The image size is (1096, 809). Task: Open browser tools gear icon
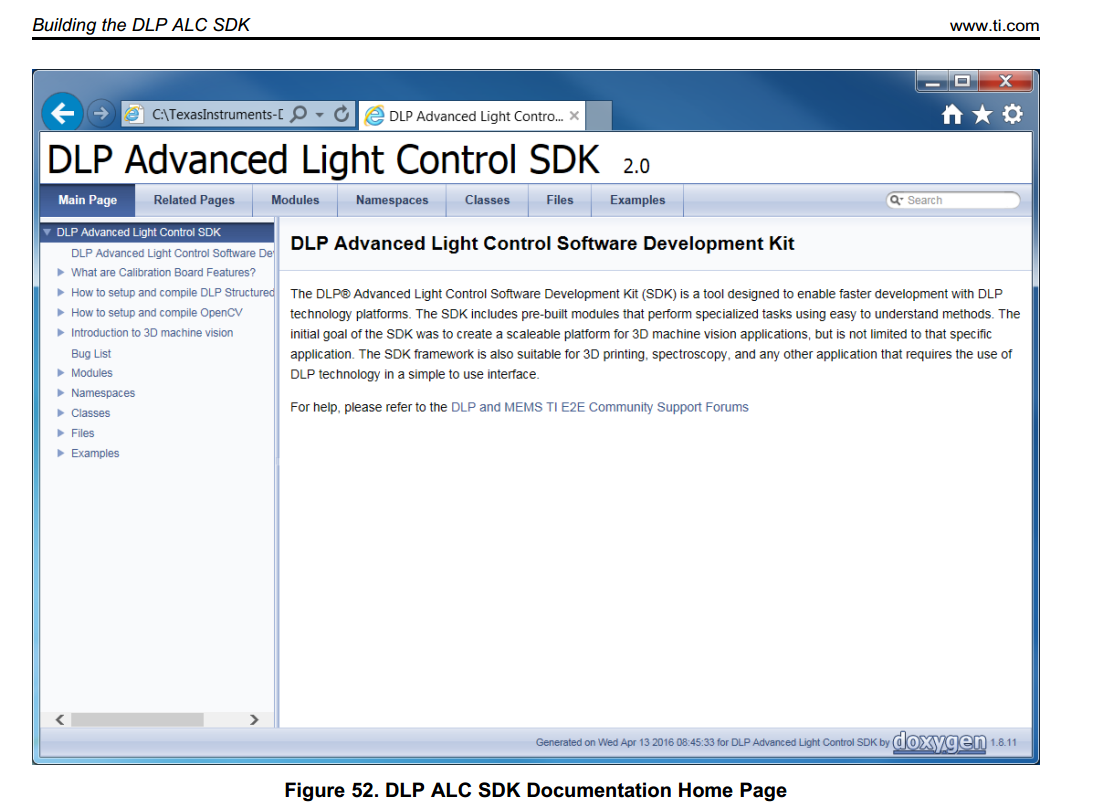[x=1012, y=114]
